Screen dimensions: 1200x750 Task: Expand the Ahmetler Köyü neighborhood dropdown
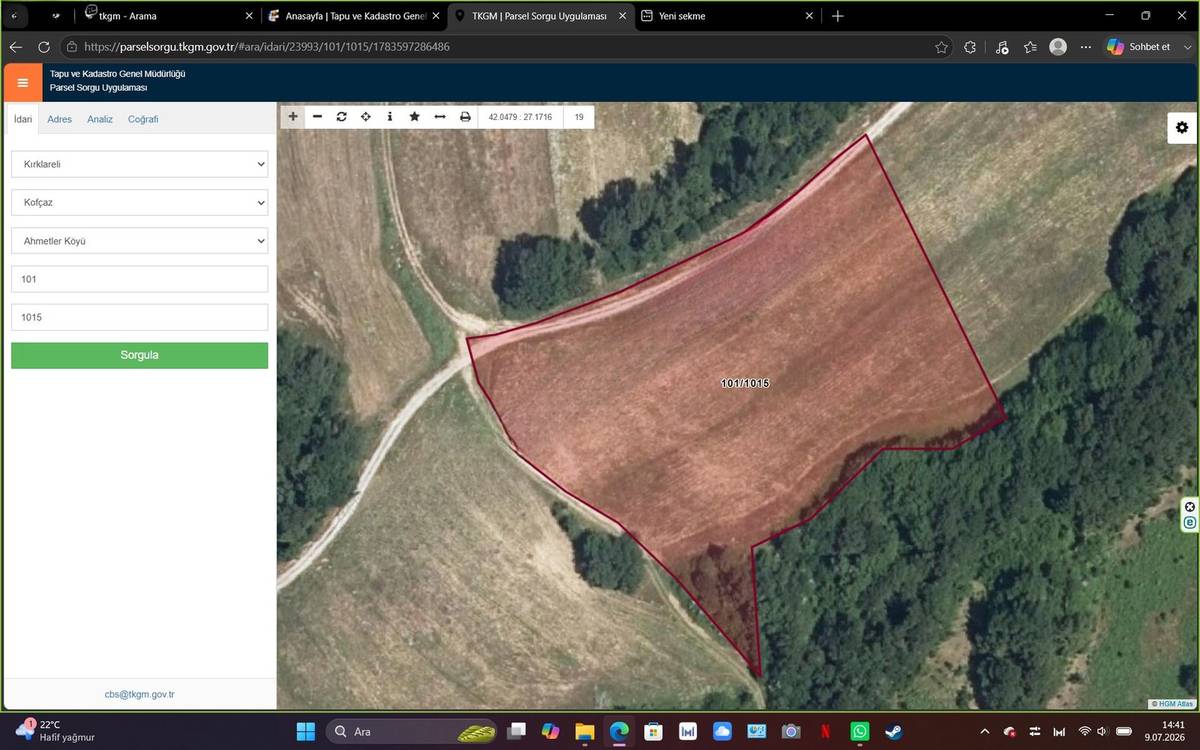pyautogui.click(x=139, y=241)
